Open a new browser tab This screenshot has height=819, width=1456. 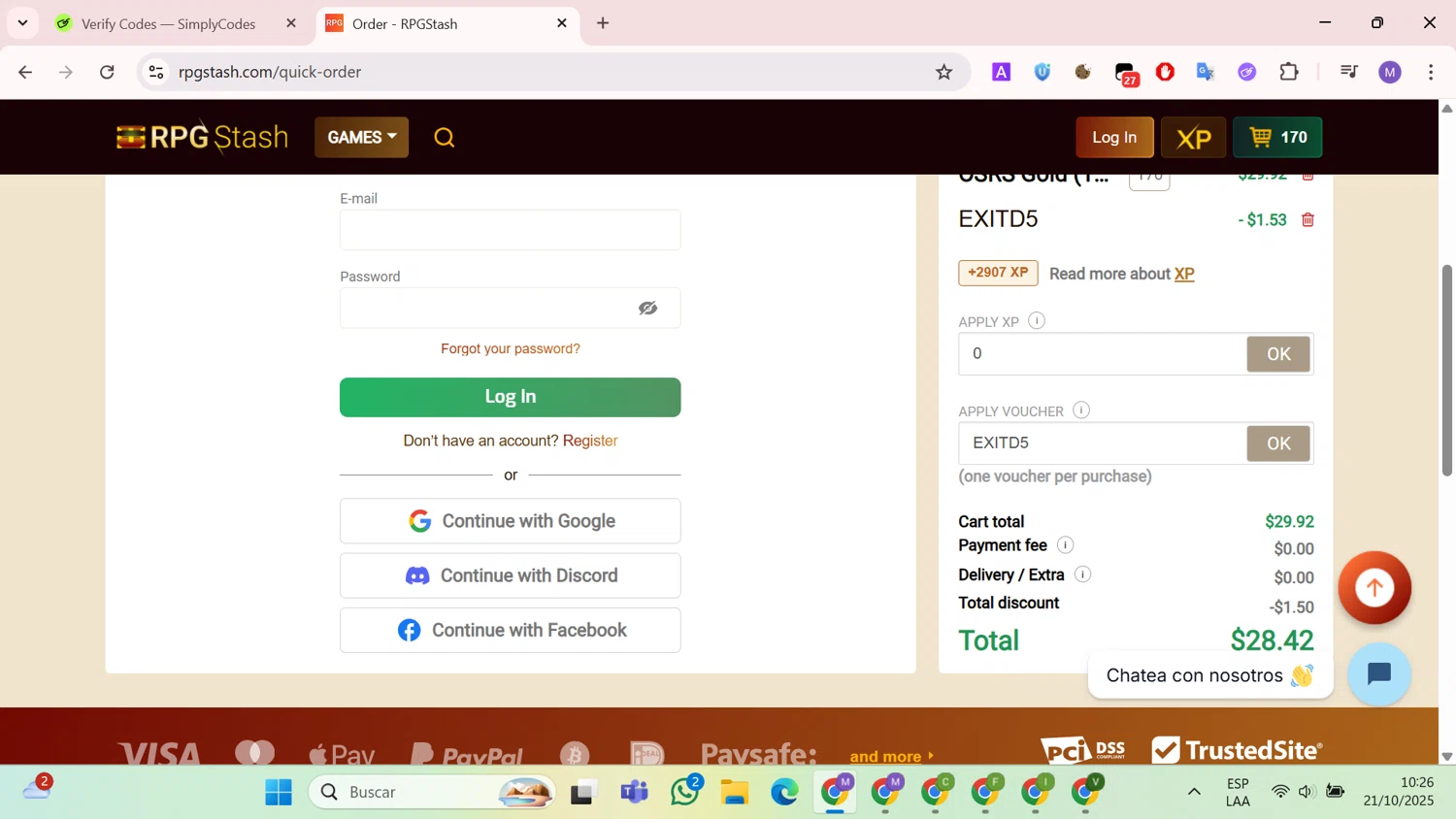(603, 23)
